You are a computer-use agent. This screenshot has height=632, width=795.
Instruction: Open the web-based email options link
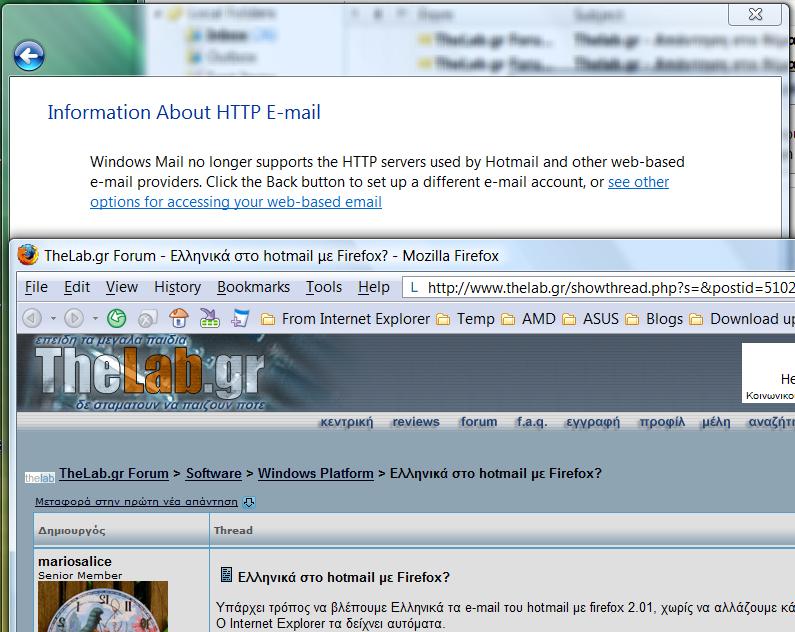(379, 192)
